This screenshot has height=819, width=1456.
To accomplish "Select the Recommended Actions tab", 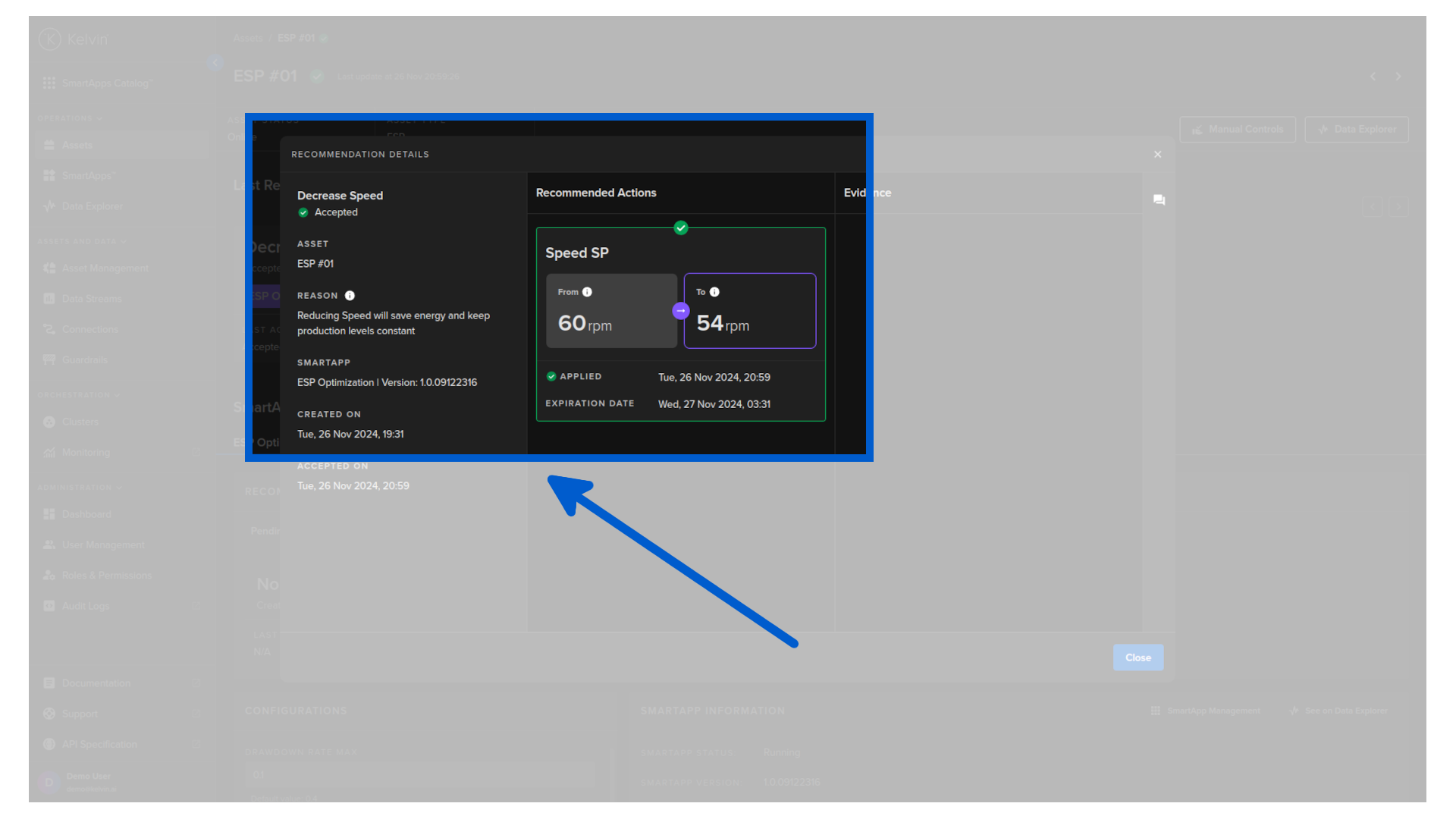I will tap(596, 193).
